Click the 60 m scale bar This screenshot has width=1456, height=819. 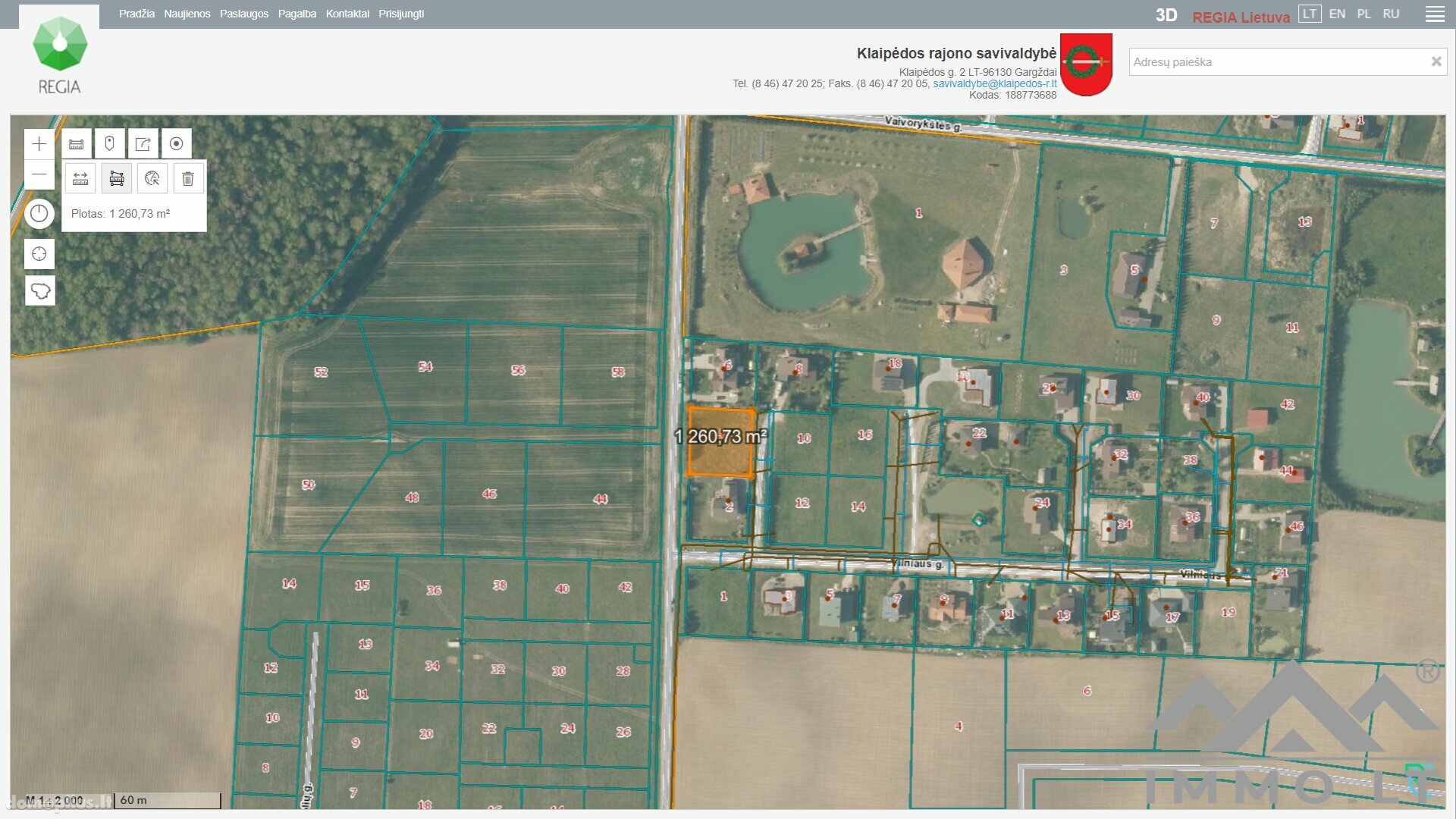click(168, 801)
